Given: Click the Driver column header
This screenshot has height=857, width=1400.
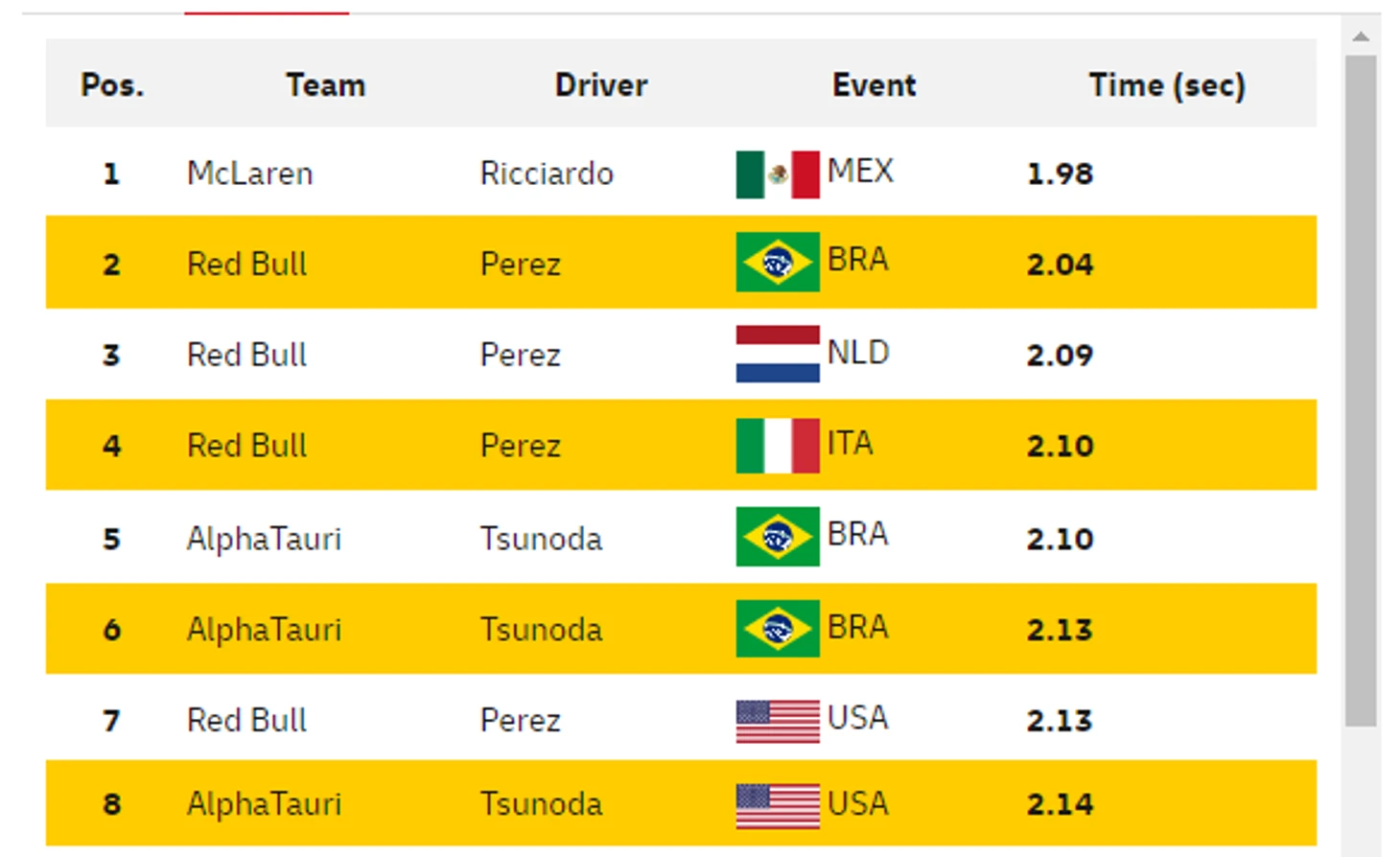Looking at the screenshot, I should click(x=600, y=85).
